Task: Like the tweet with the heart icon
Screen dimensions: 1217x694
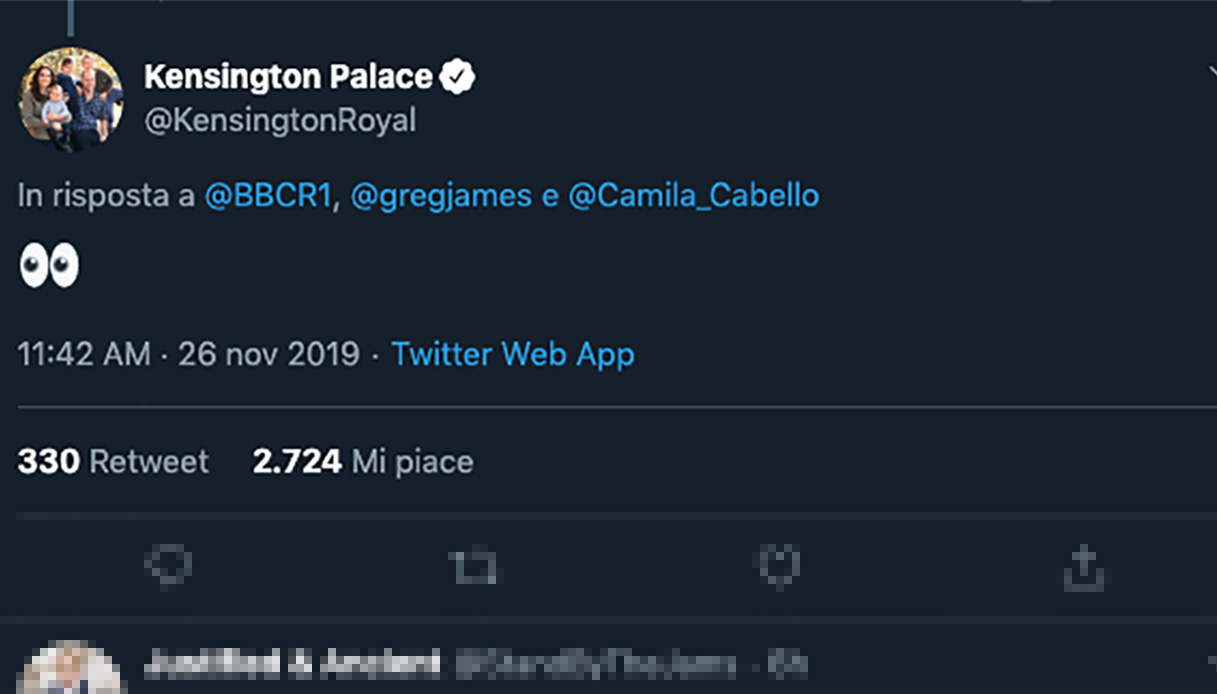Action: [x=778, y=566]
